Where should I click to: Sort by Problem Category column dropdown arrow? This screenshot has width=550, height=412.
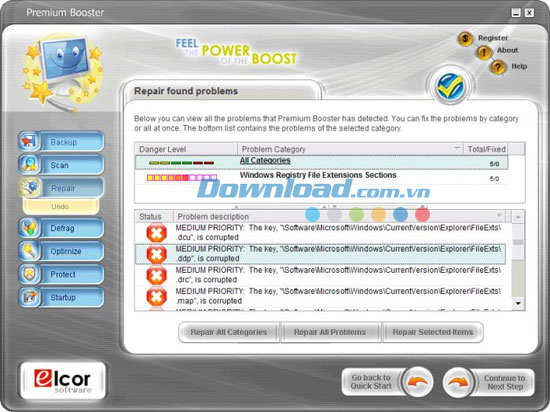tap(457, 148)
